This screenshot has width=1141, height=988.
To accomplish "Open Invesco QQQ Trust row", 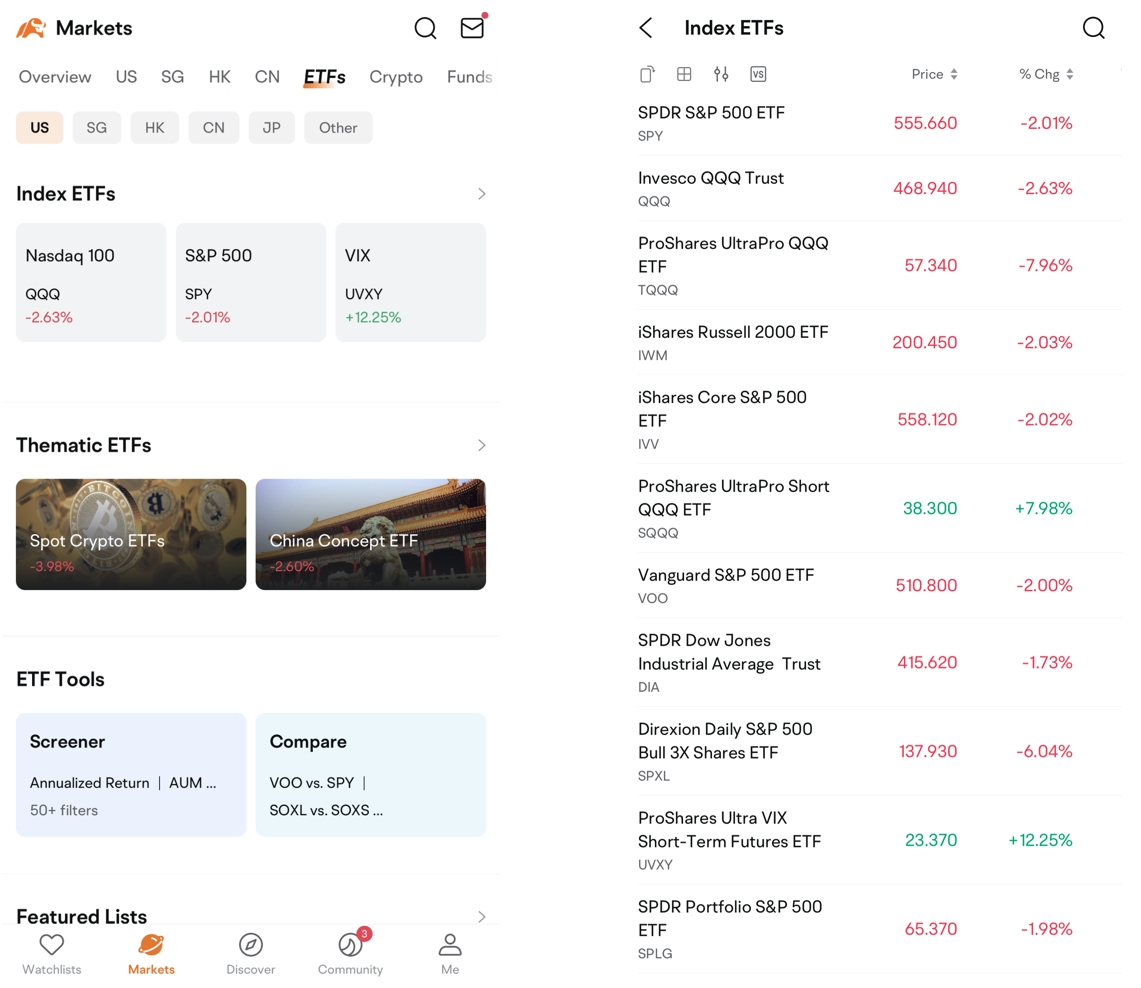I will 879,188.
